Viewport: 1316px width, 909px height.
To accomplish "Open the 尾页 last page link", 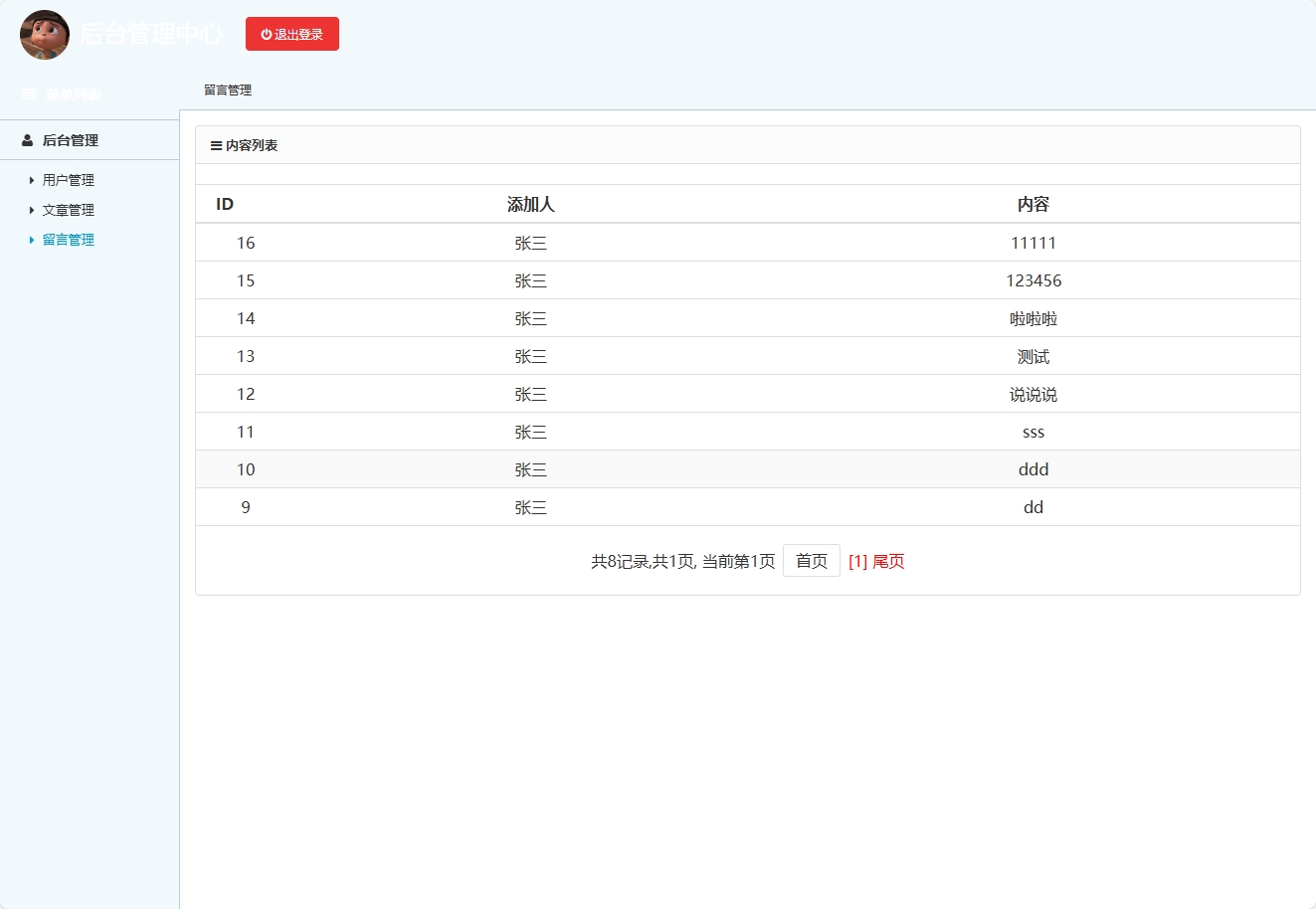I will pos(889,560).
